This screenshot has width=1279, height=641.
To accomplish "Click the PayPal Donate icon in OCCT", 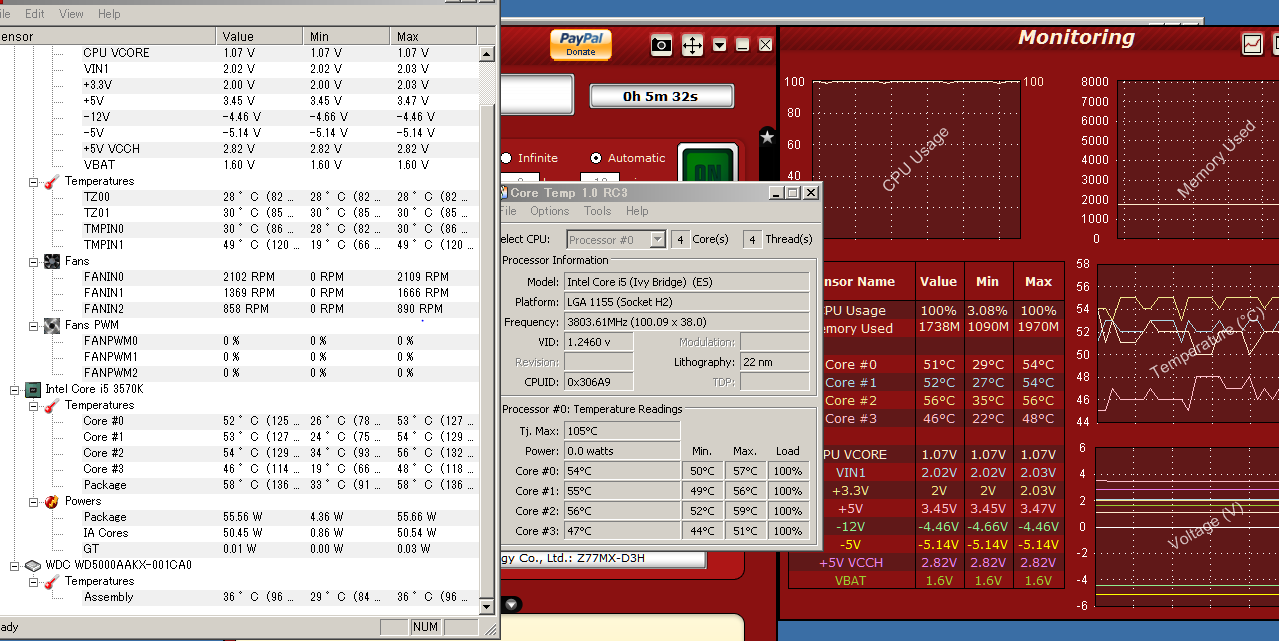I will pyautogui.click(x=580, y=45).
